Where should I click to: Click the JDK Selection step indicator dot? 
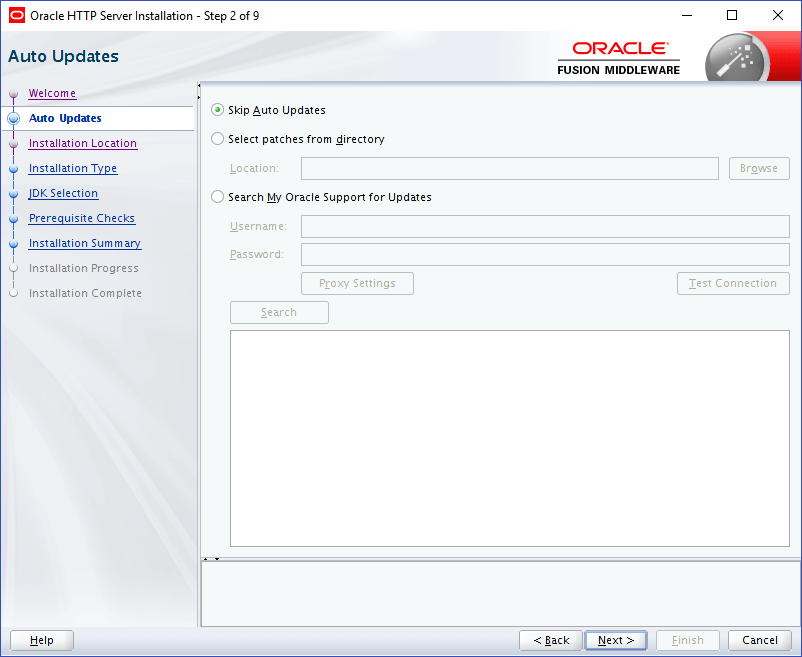pos(13,193)
